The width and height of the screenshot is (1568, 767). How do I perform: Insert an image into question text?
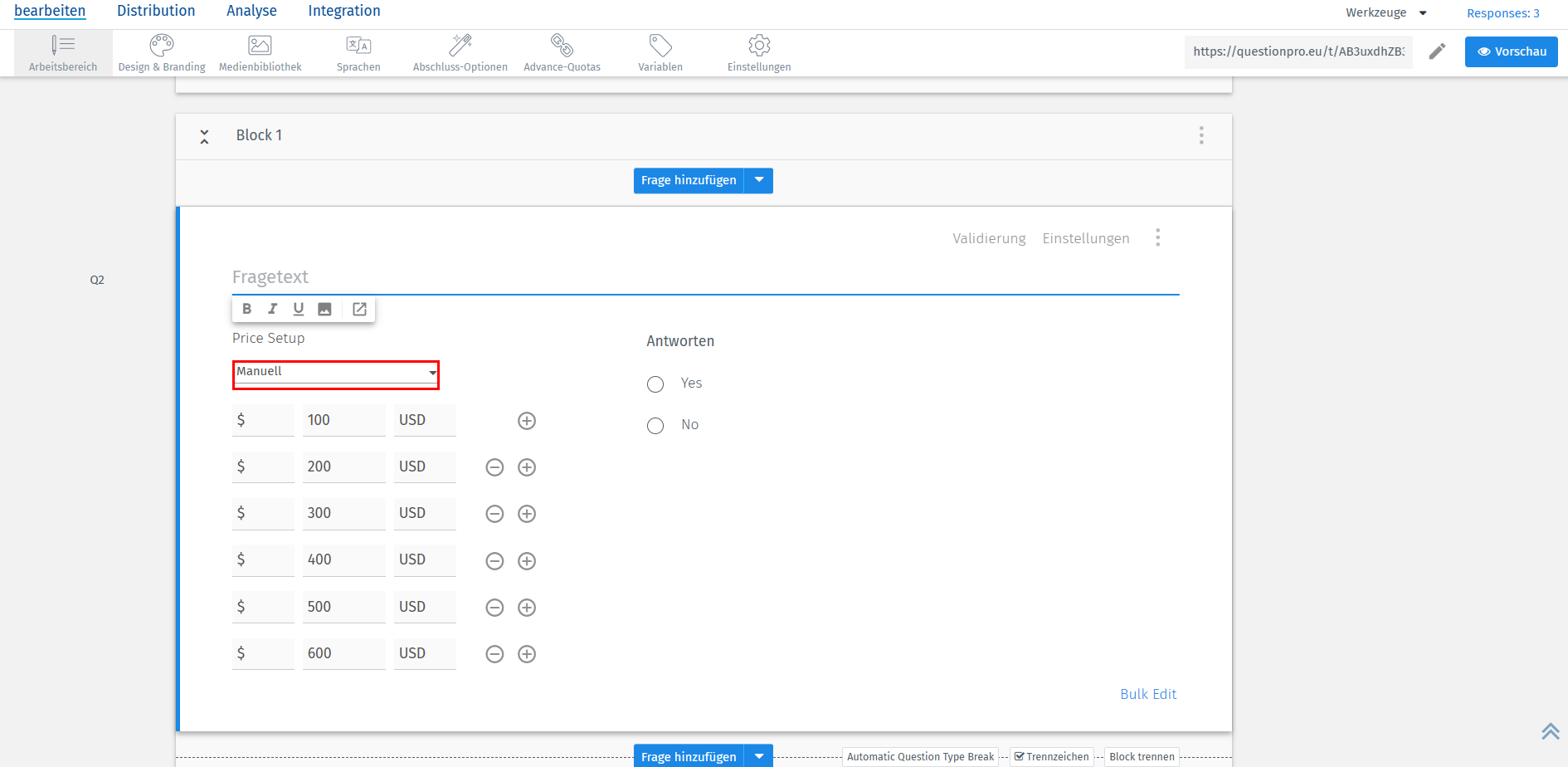[324, 309]
